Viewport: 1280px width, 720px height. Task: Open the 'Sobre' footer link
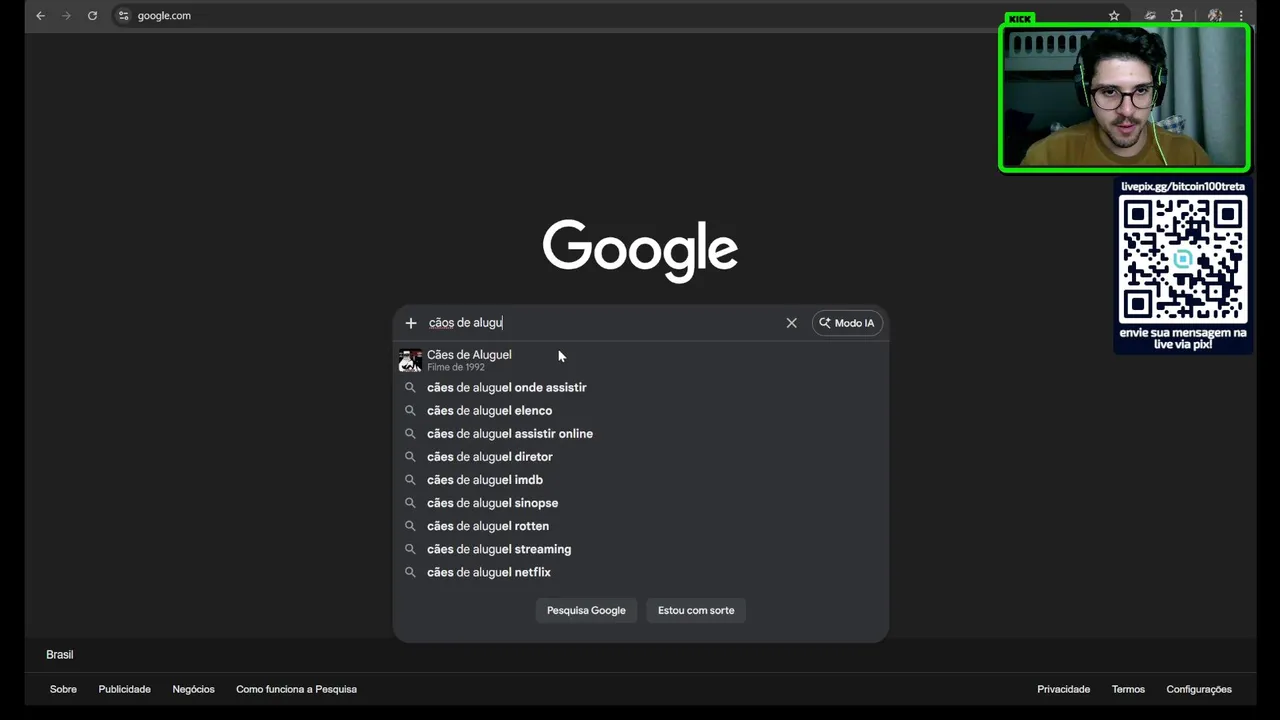[63, 689]
